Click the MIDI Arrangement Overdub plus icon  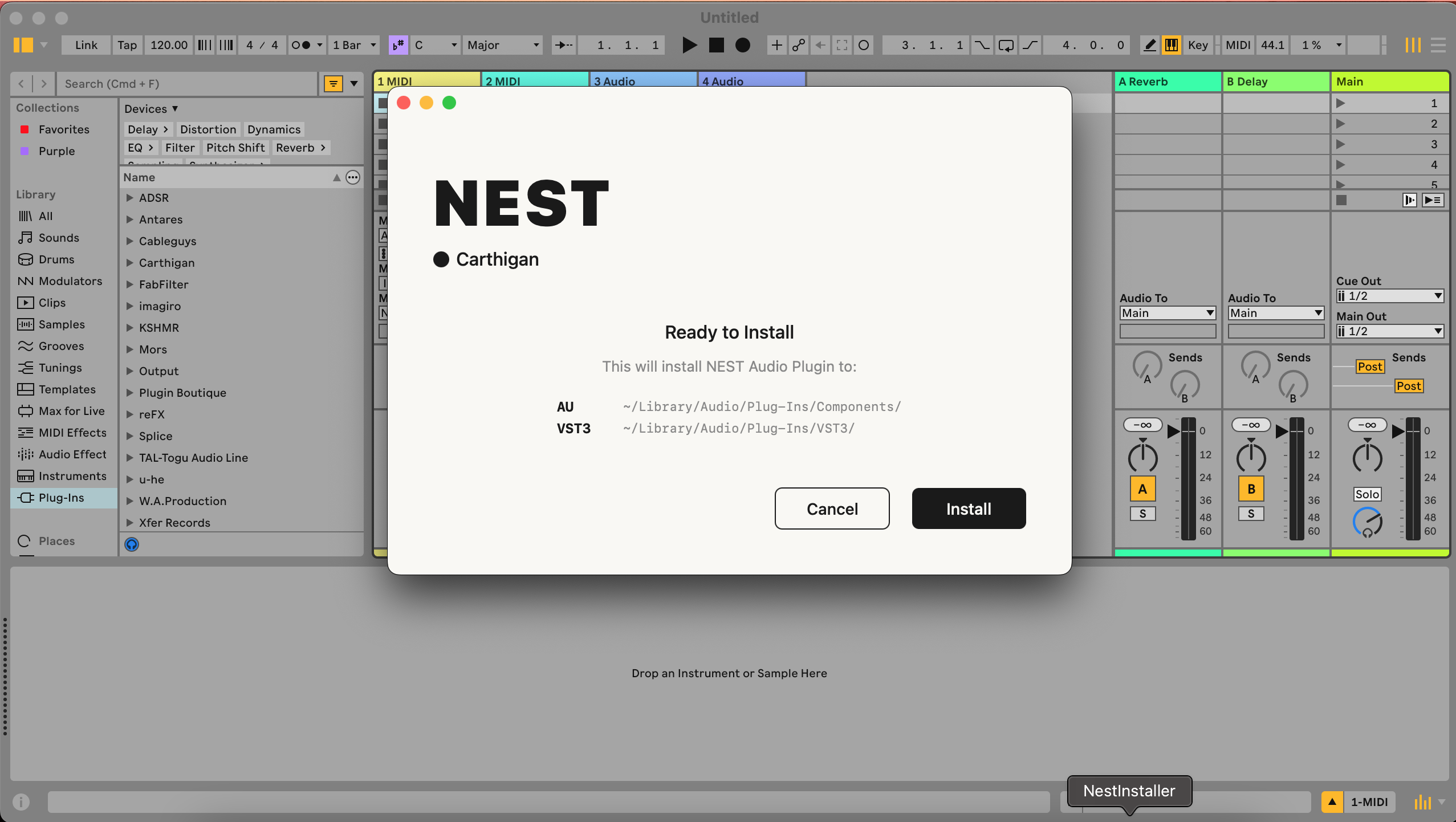(x=776, y=45)
